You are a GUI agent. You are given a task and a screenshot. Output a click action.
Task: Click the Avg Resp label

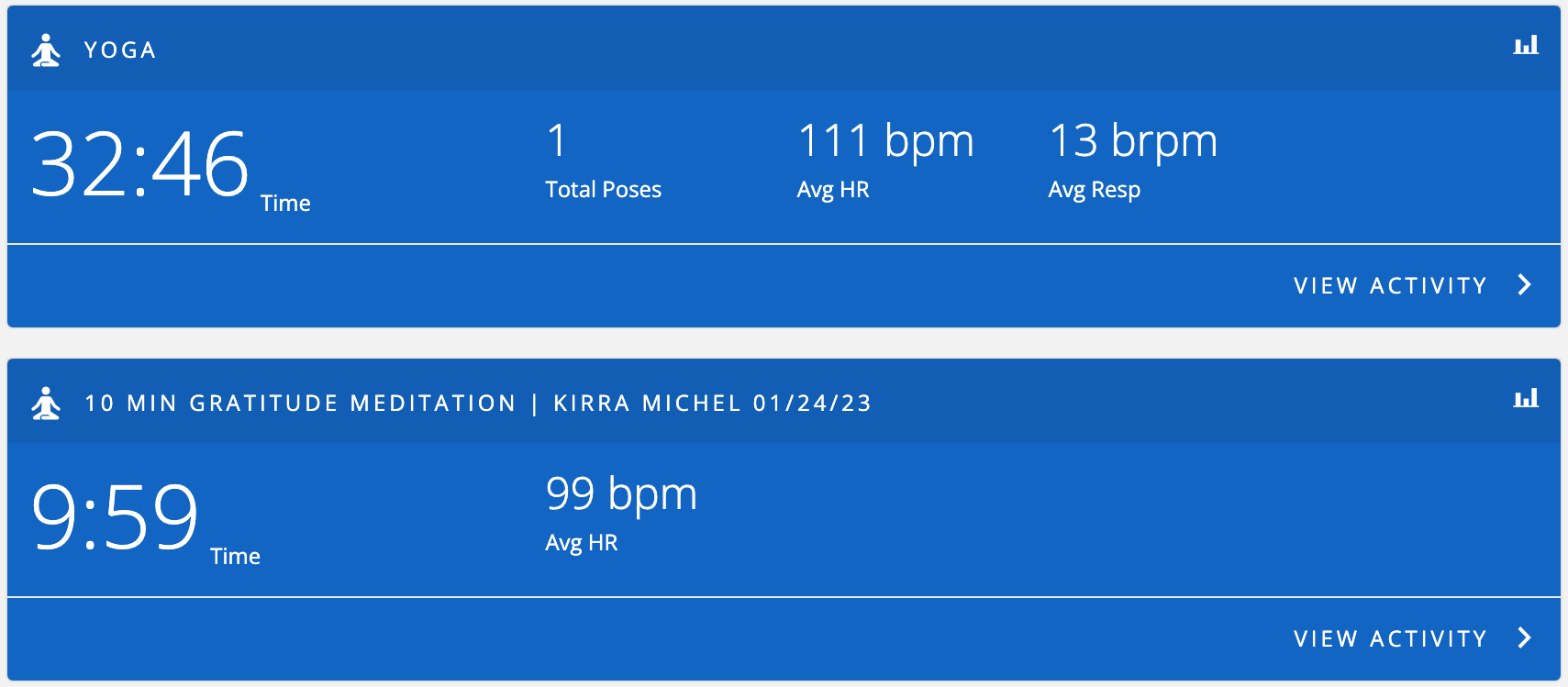click(x=1095, y=191)
